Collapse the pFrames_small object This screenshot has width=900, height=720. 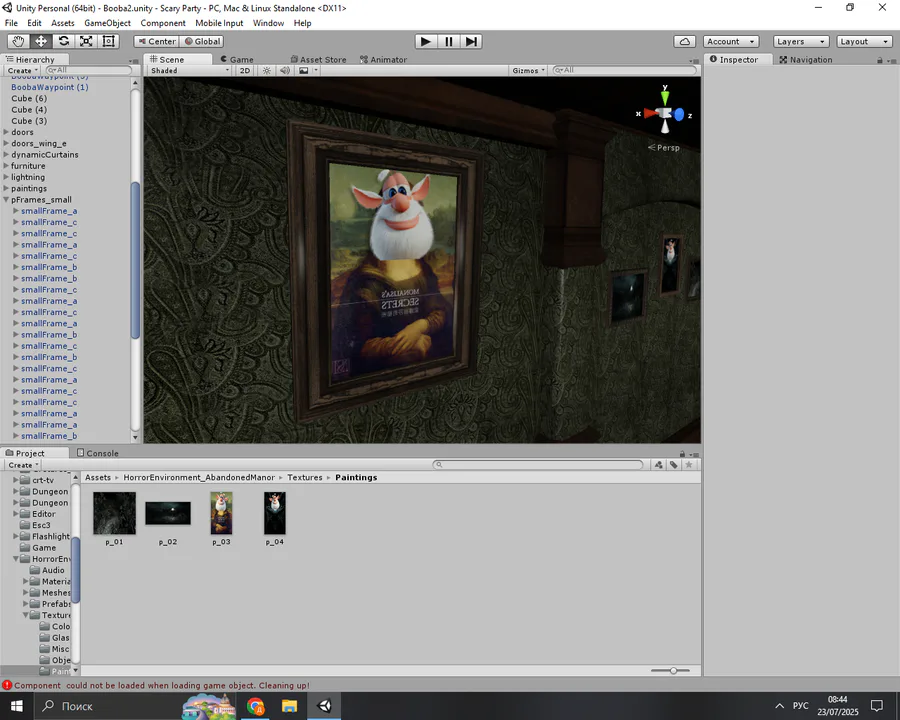pyautogui.click(x=6, y=200)
